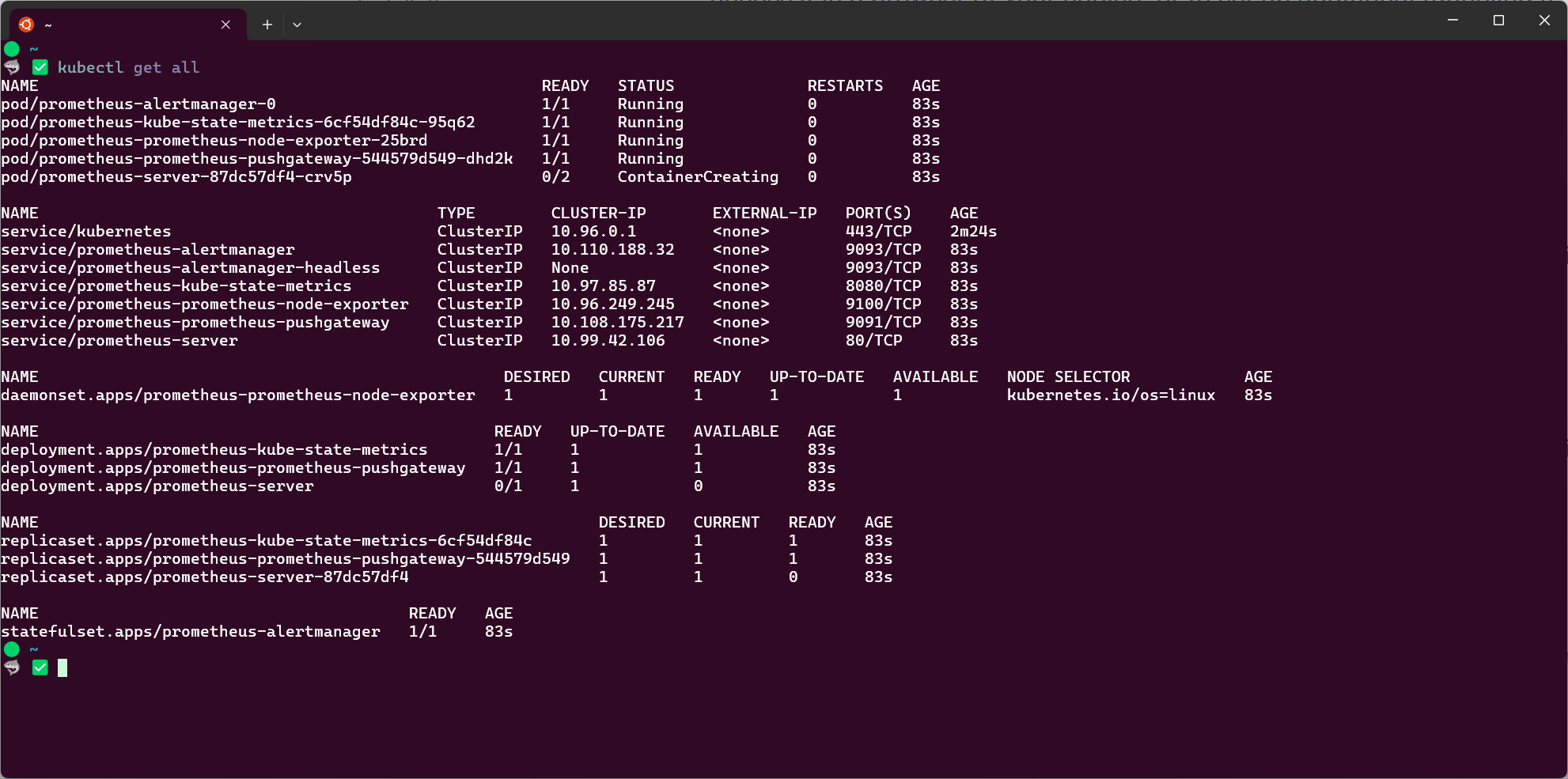Click cluster IP 10.110.188.32
Viewport: 1568px width, 779px height.
613,249
